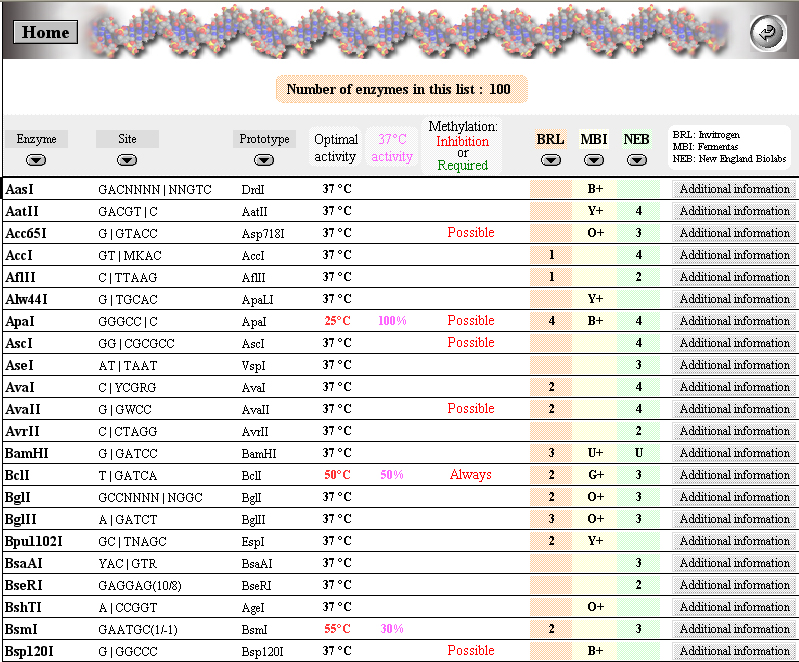Select the Prototype column header

(264, 139)
